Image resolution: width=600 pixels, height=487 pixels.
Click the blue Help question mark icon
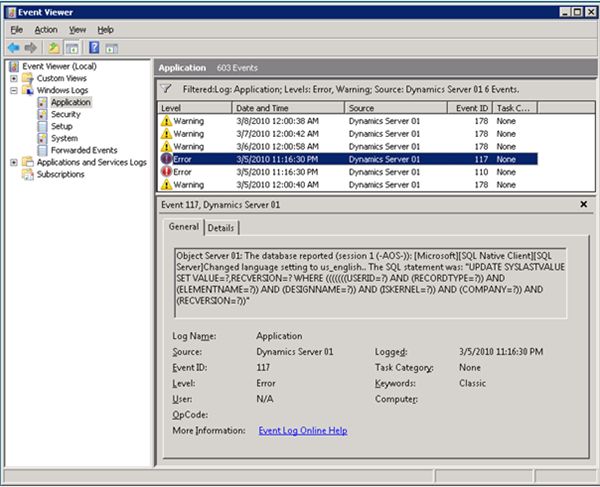click(94, 47)
